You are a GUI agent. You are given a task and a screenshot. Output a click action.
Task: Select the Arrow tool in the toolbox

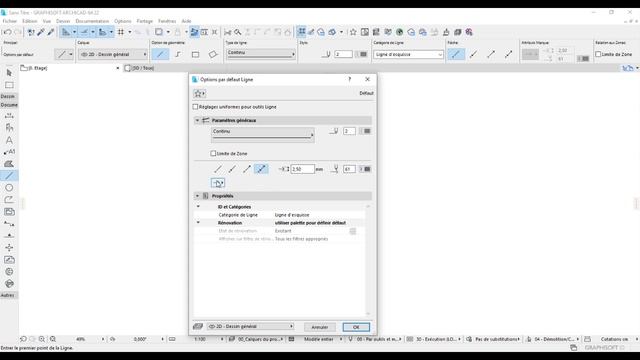coord(9,73)
